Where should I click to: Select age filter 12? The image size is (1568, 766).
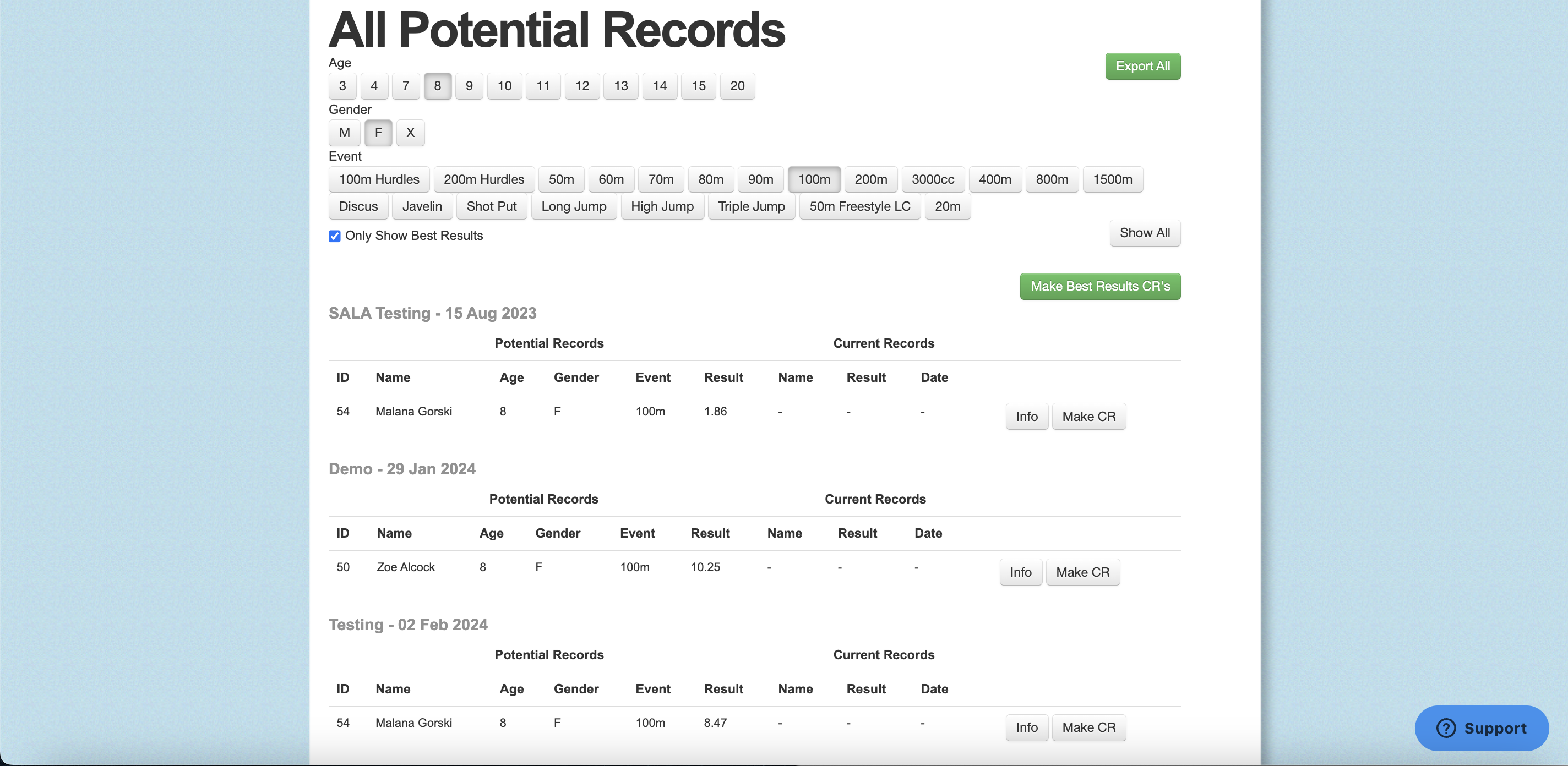click(582, 86)
